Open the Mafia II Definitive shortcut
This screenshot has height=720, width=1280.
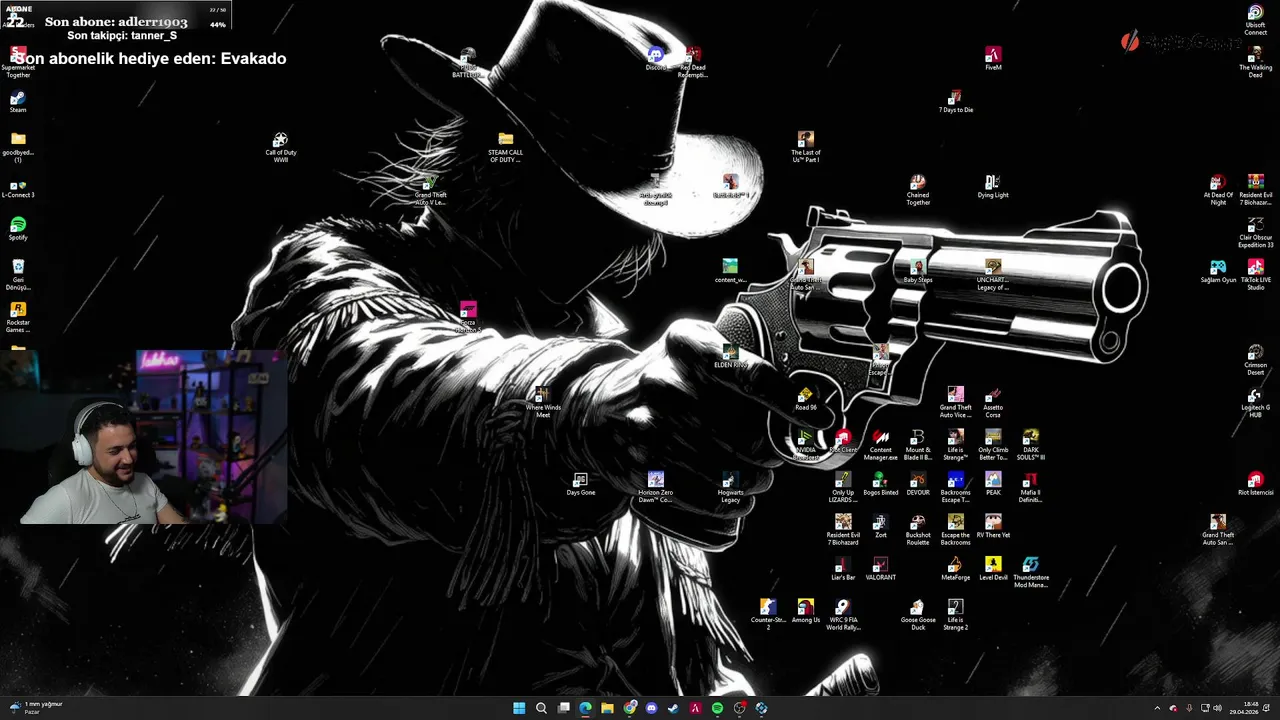point(1031,487)
